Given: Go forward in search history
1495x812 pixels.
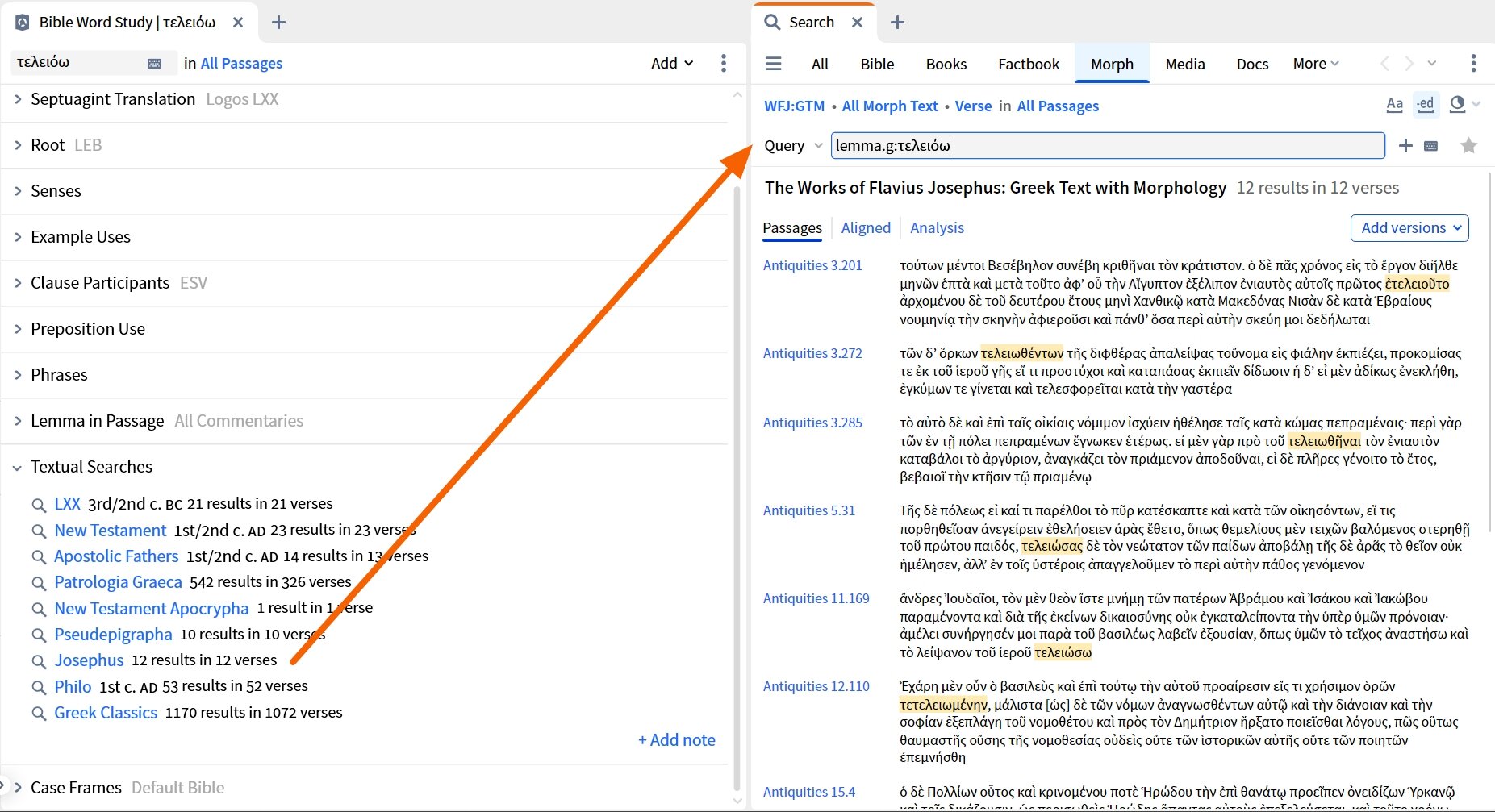Looking at the screenshot, I should [1409, 64].
